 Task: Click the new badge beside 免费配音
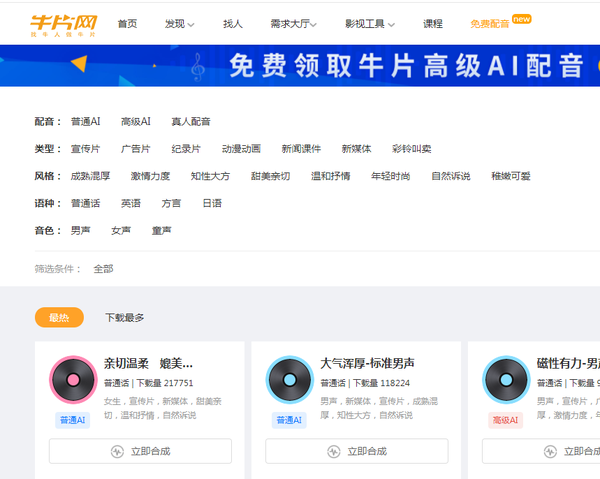point(522,19)
